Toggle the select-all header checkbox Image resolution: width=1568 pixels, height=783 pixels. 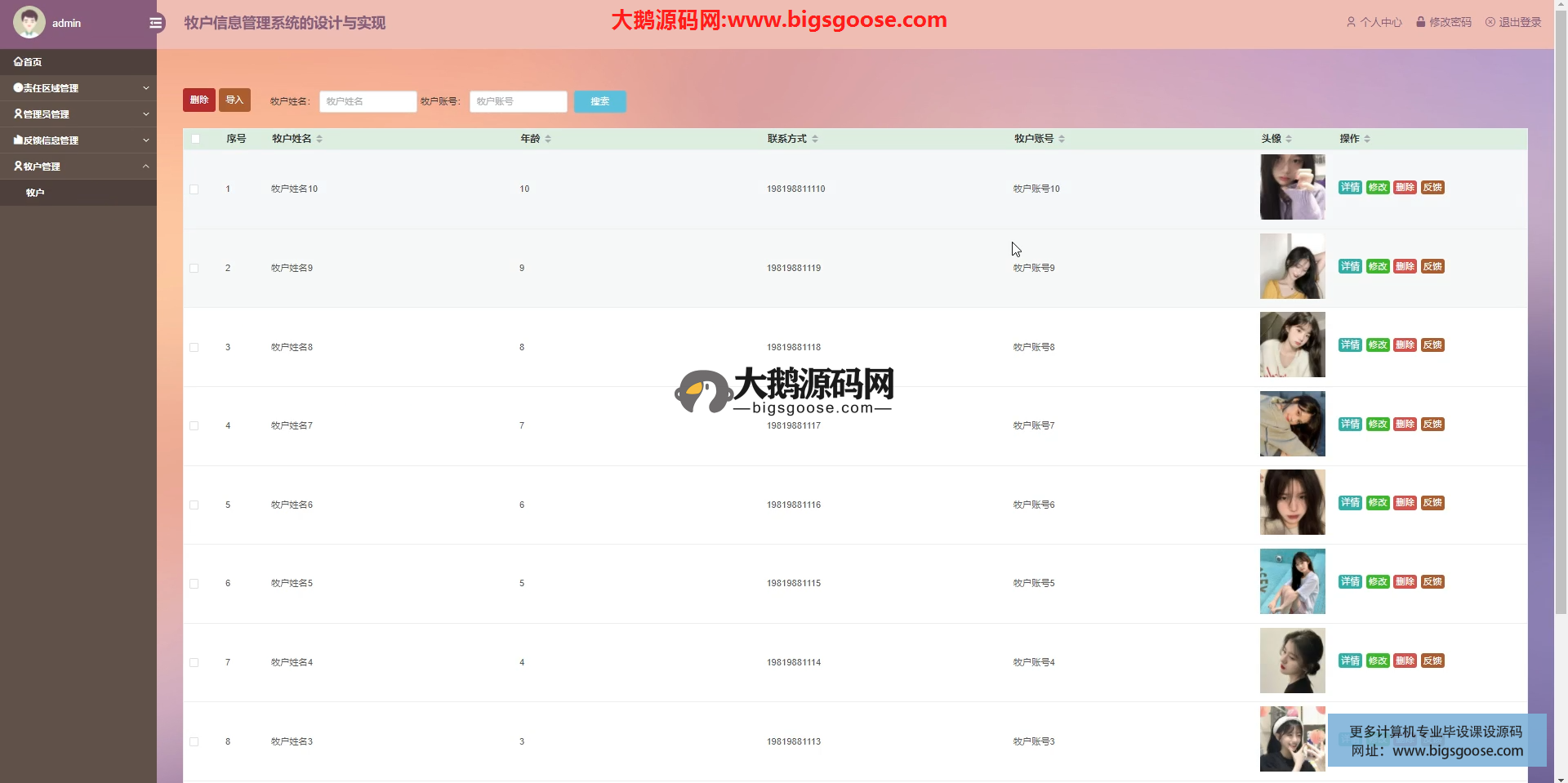point(195,139)
